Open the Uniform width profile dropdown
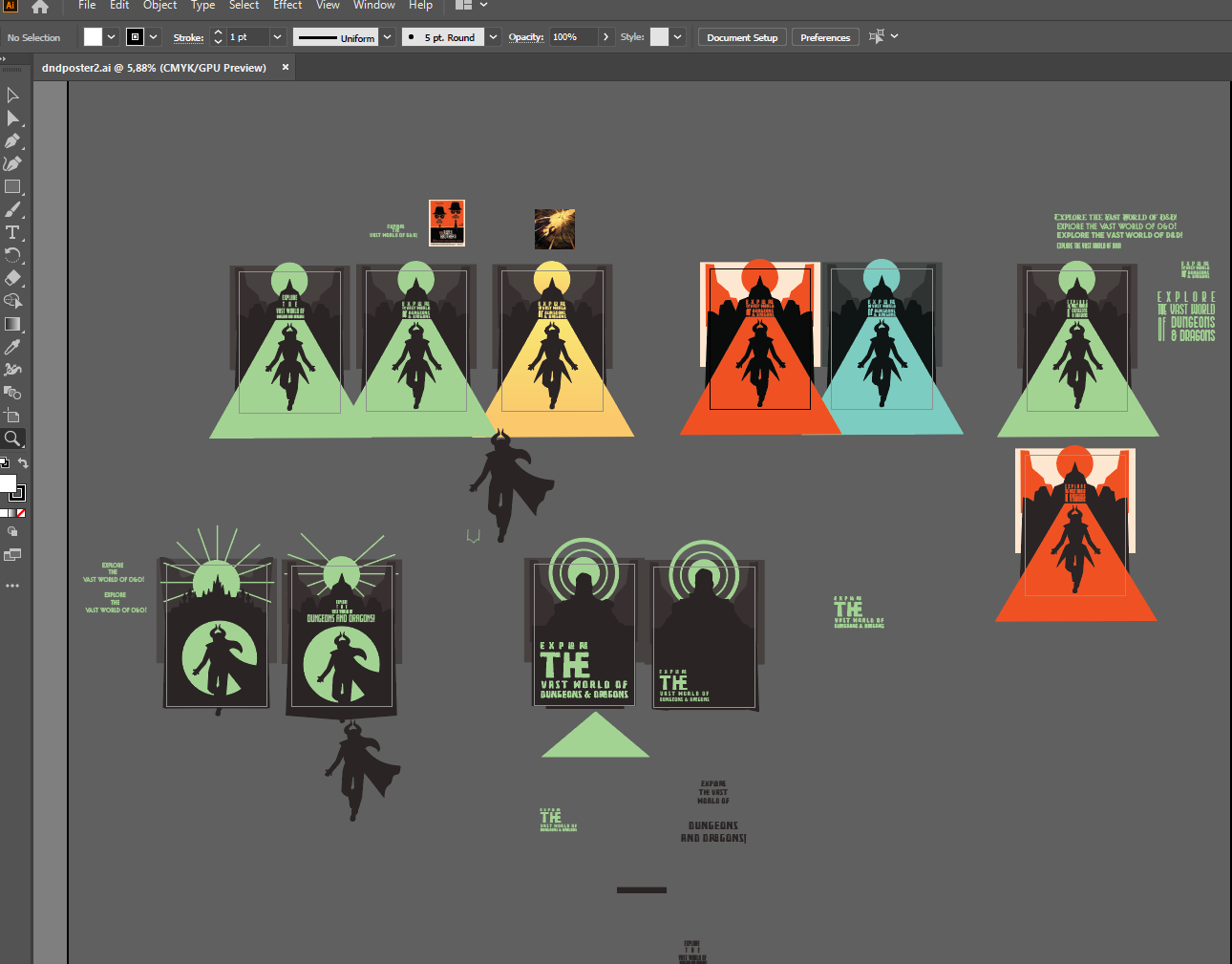The image size is (1232, 964). pos(388,37)
